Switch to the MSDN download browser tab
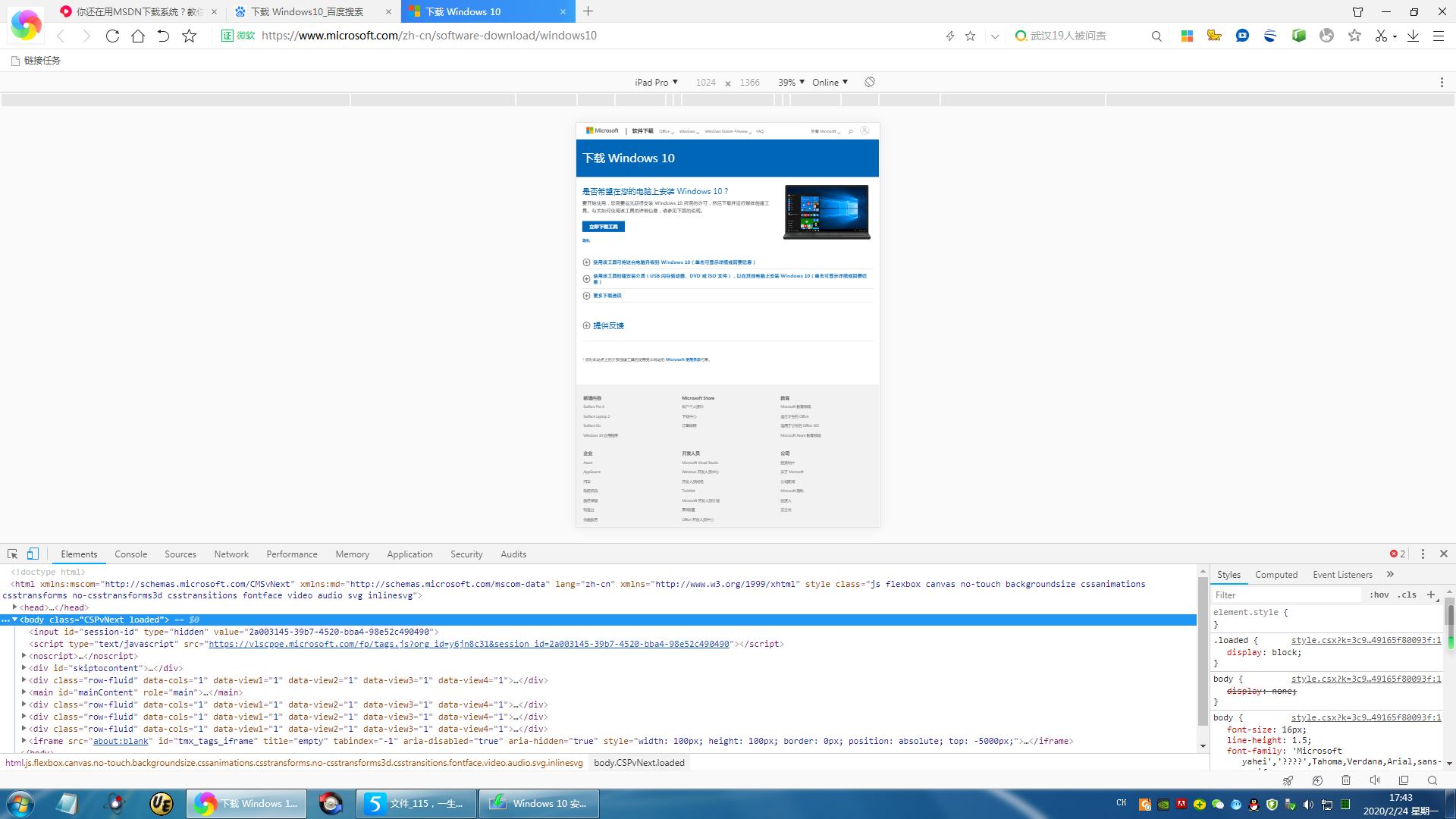The width and height of the screenshot is (1456, 819). pos(139,11)
